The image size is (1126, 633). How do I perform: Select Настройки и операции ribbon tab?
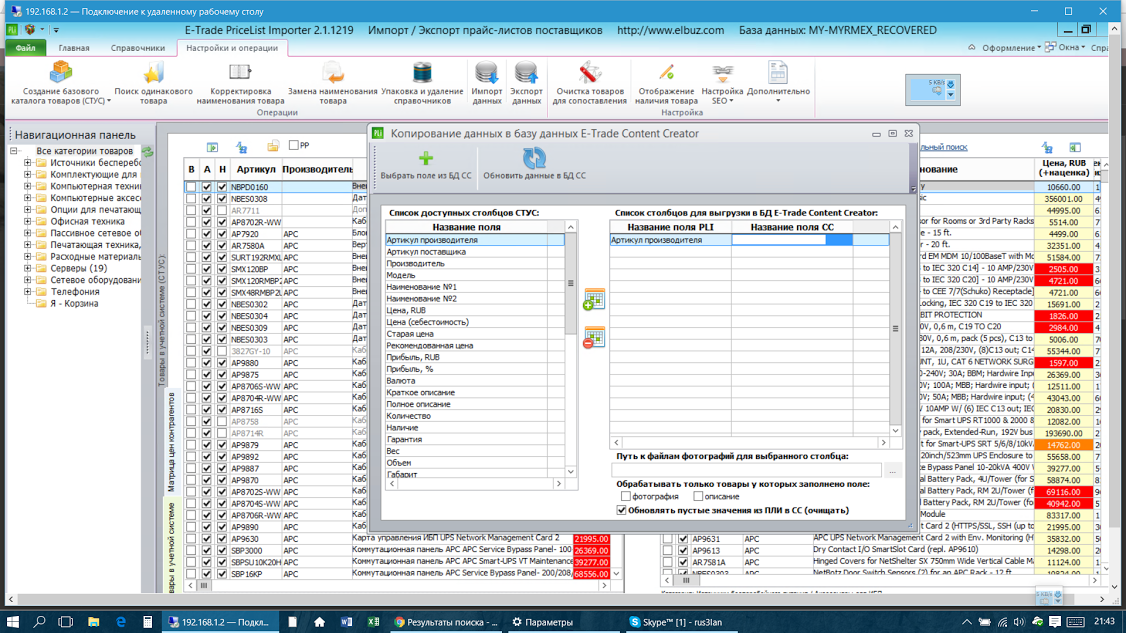(x=232, y=48)
